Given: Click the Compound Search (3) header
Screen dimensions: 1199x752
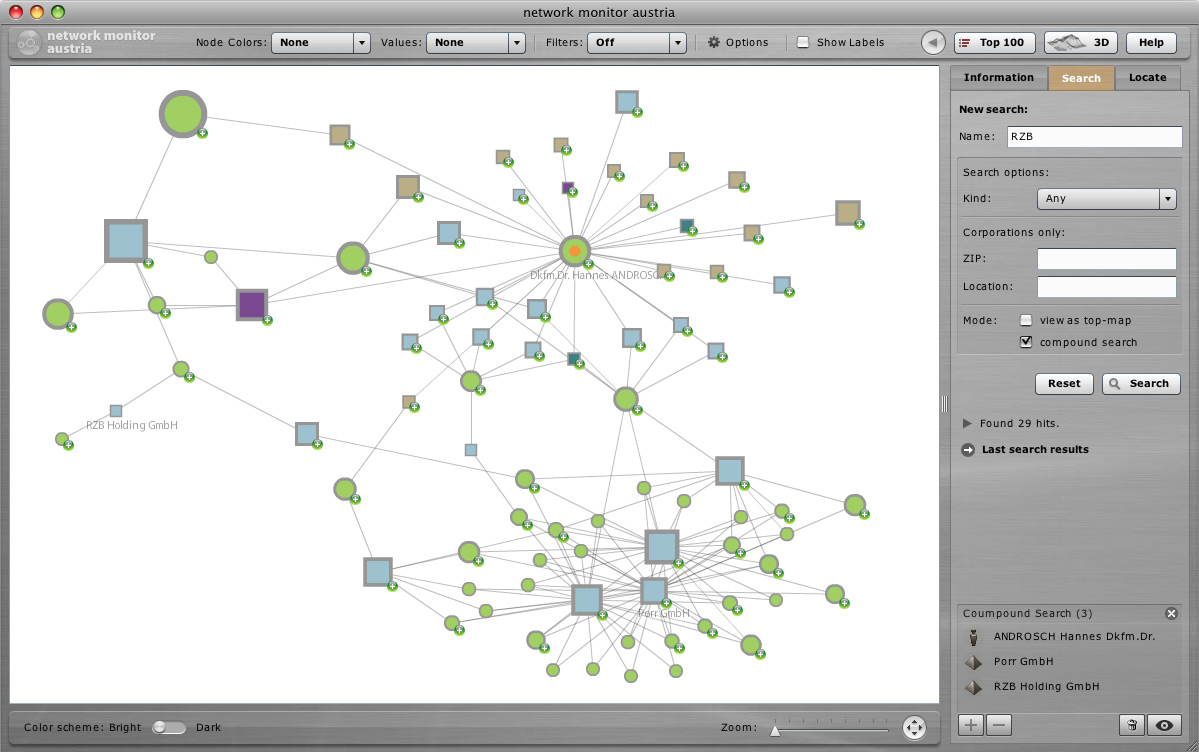Looking at the screenshot, I should tap(1028, 614).
